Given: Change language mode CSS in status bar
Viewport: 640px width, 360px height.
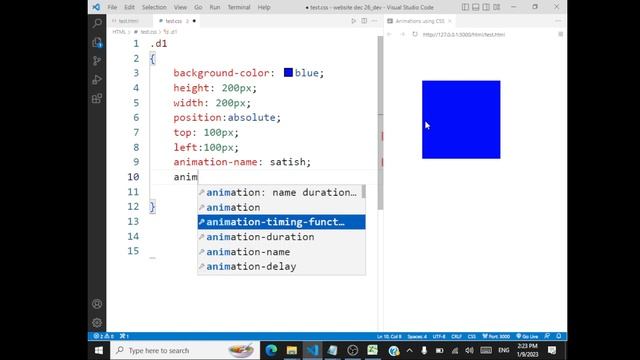Looking at the screenshot, I should point(471,336).
